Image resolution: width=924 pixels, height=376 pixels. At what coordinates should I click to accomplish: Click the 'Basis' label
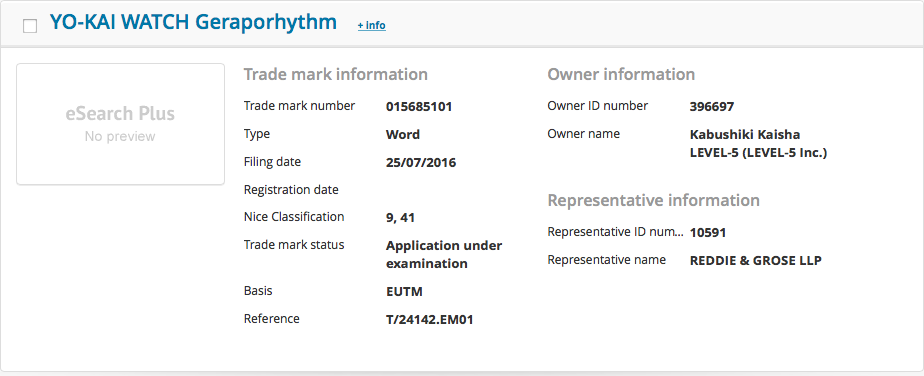[x=258, y=291]
